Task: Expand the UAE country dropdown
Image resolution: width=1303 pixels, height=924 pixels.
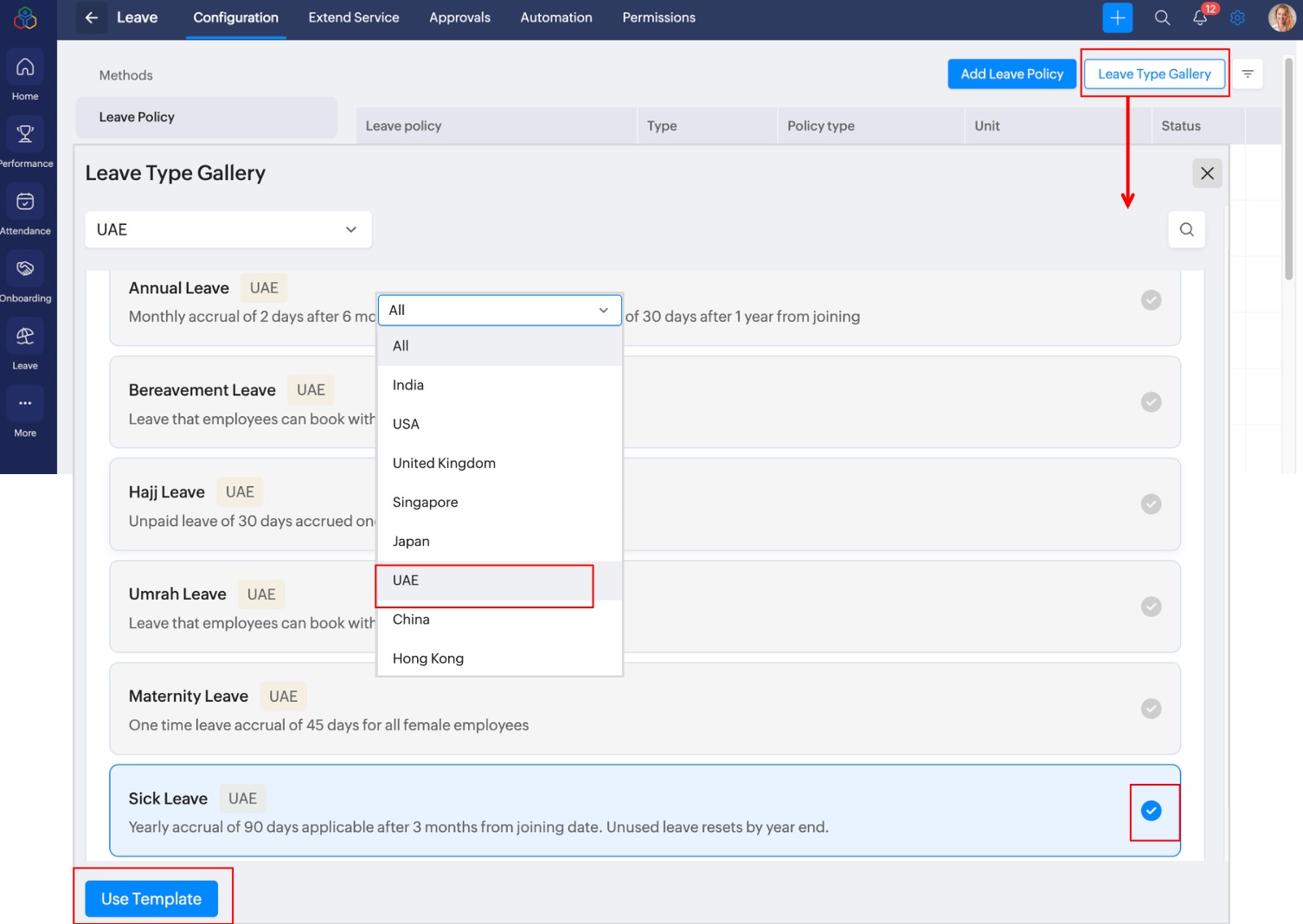Action: (x=228, y=229)
